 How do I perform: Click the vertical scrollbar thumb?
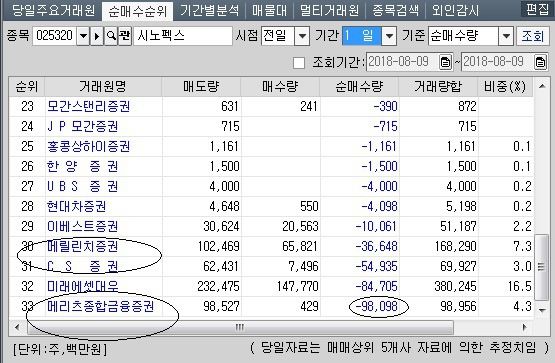(542, 267)
